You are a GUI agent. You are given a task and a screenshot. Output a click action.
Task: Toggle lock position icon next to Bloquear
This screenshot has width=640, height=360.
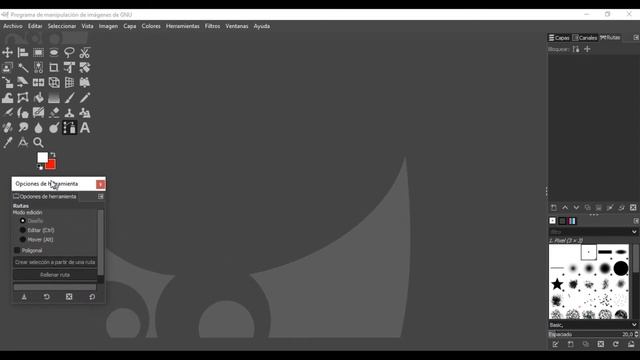point(587,49)
